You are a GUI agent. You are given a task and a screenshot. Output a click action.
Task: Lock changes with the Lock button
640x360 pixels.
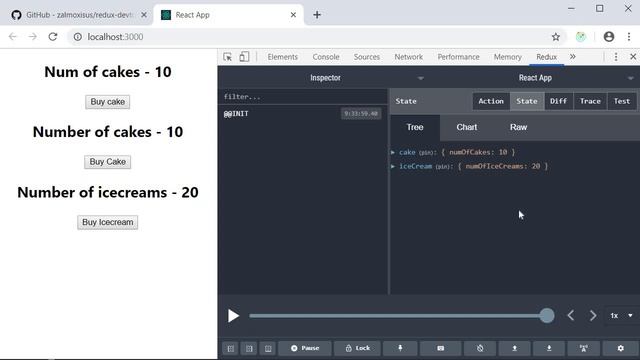358,348
